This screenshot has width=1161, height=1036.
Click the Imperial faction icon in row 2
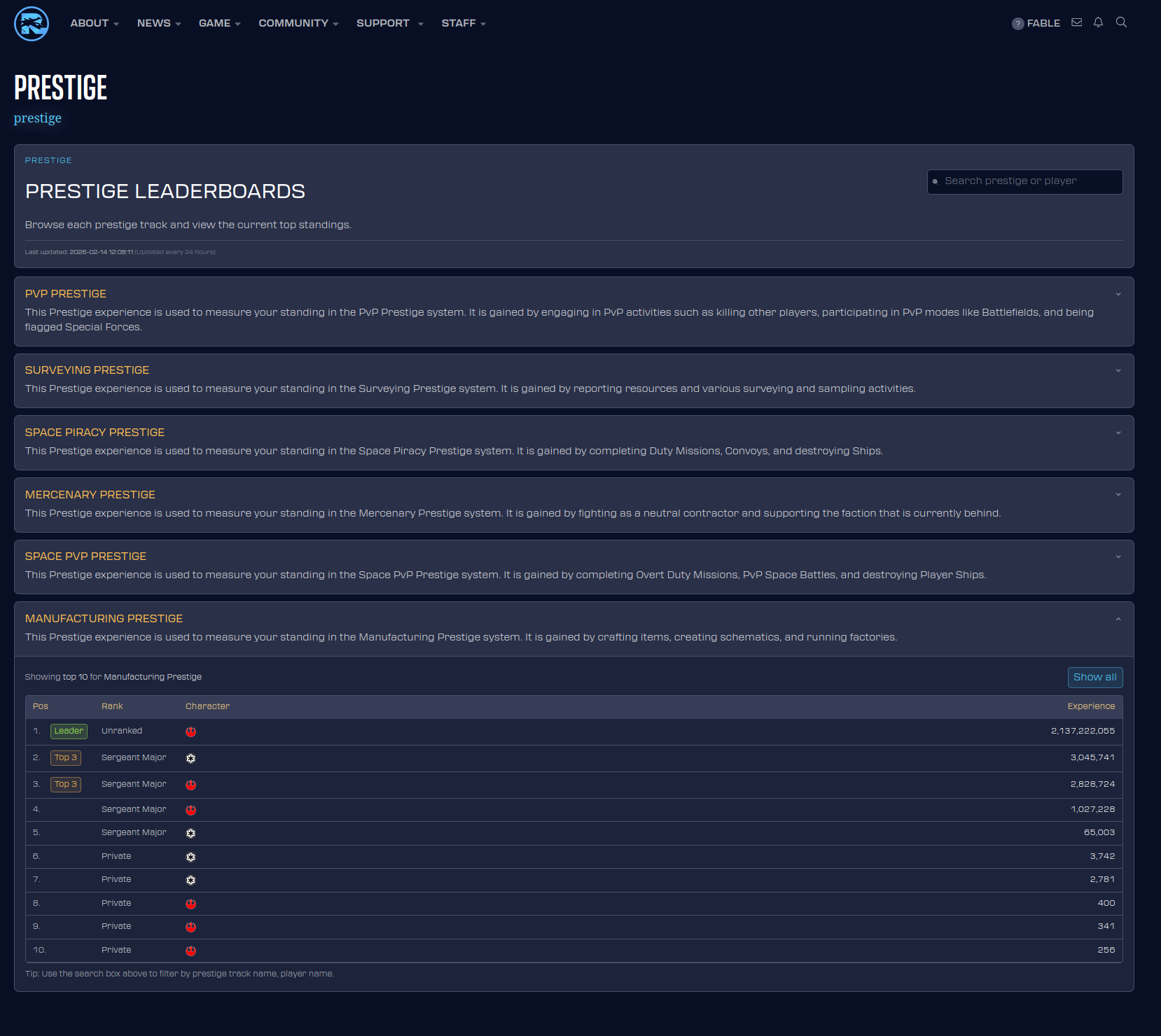(x=190, y=758)
